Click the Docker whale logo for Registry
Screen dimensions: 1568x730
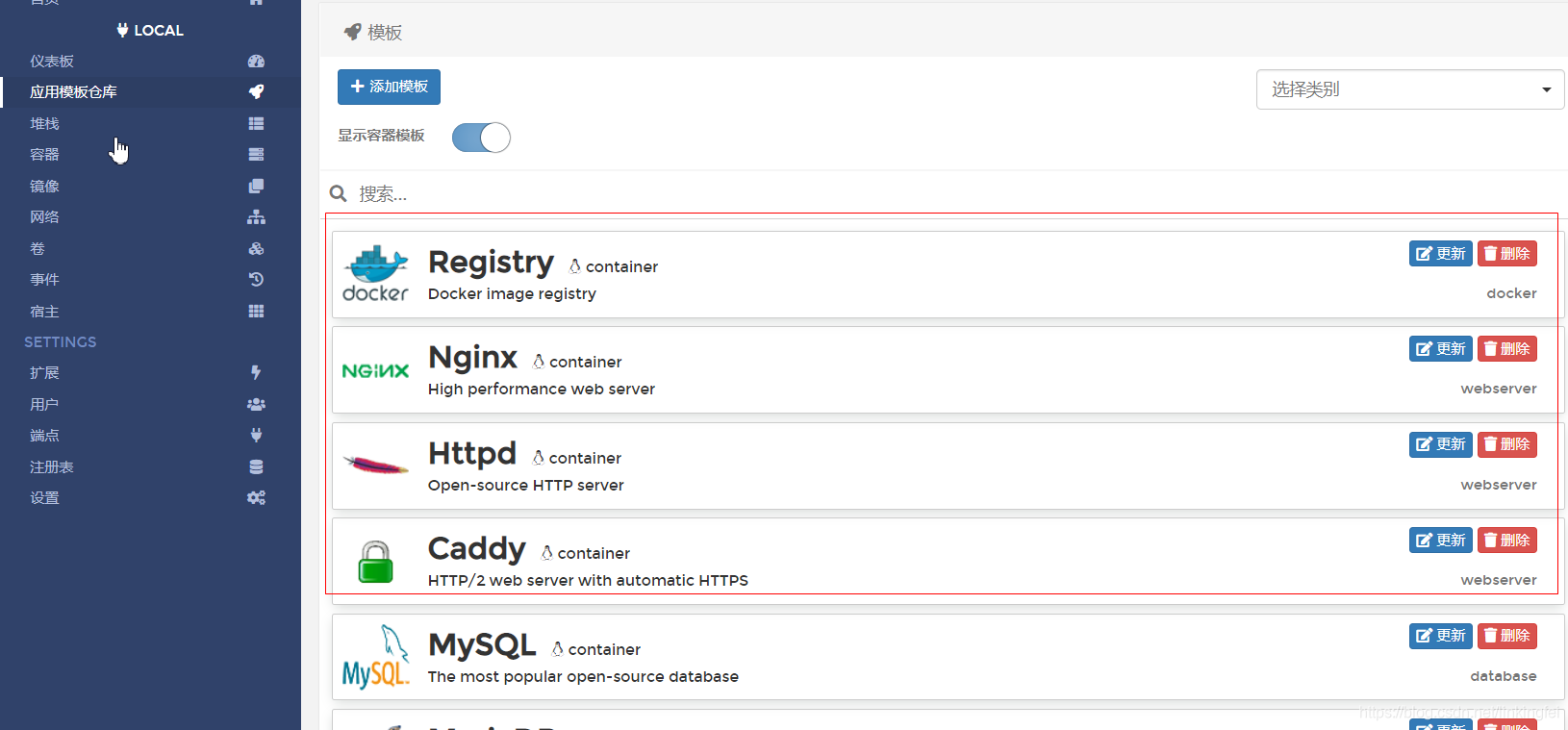click(375, 274)
